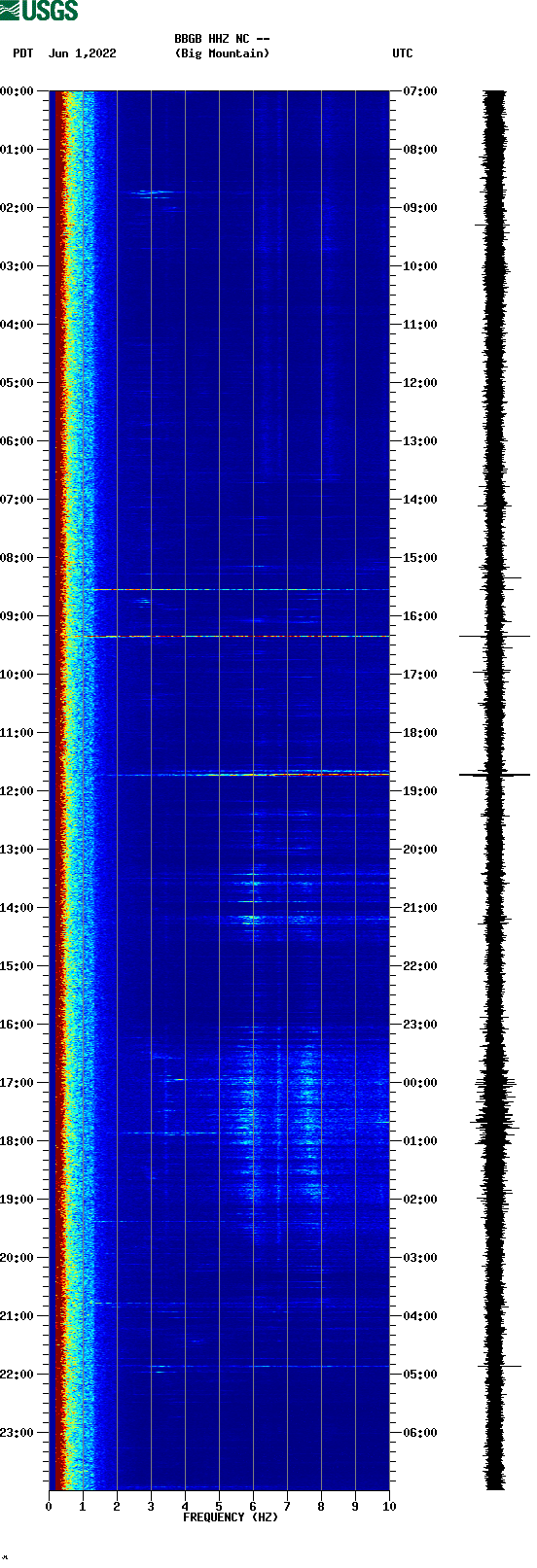This screenshot has height=1568, width=537.
Task: Click the 03:00 PDT time label
Action: (x=18, y=266)
